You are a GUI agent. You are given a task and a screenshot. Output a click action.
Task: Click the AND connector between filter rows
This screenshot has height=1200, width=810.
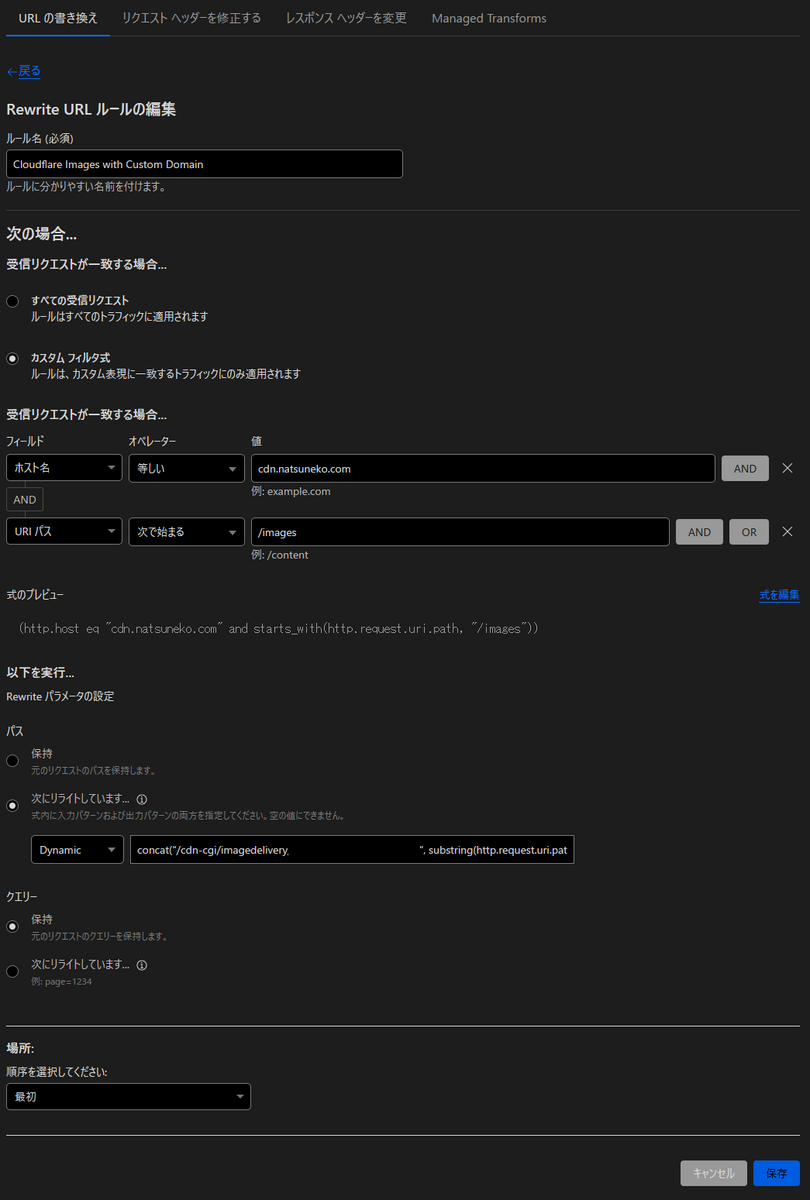[x=24, y=500]
